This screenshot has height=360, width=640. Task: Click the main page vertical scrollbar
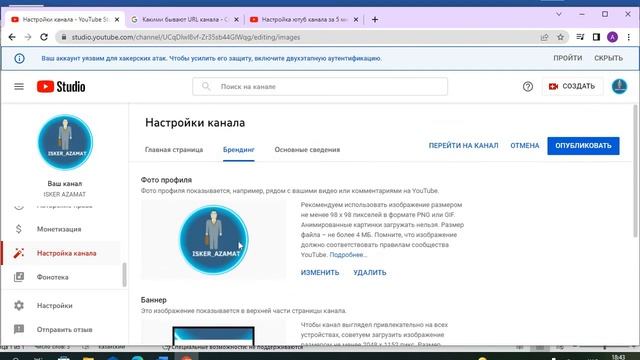[635, 170]
